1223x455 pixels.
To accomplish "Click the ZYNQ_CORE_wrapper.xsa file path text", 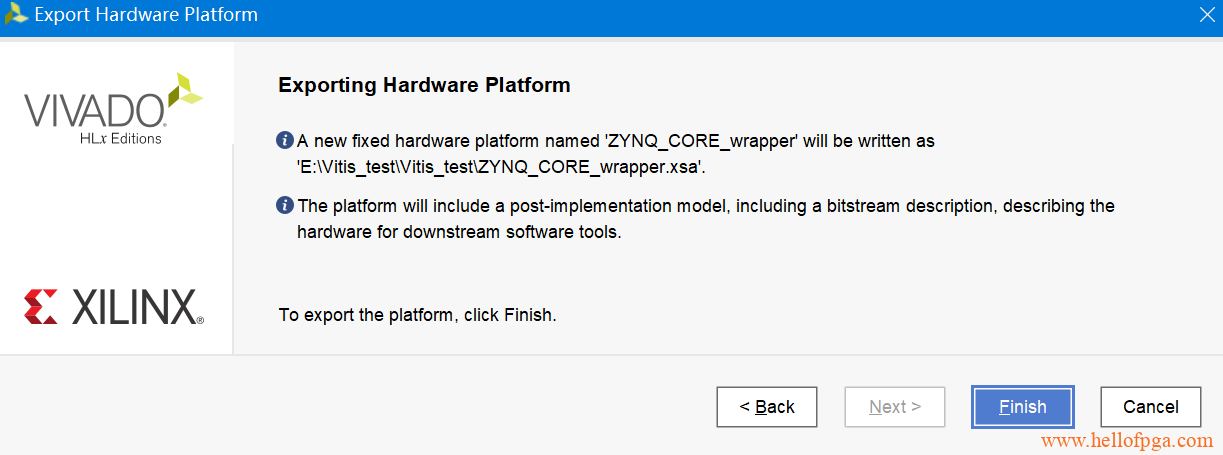I will click(502, 167).
